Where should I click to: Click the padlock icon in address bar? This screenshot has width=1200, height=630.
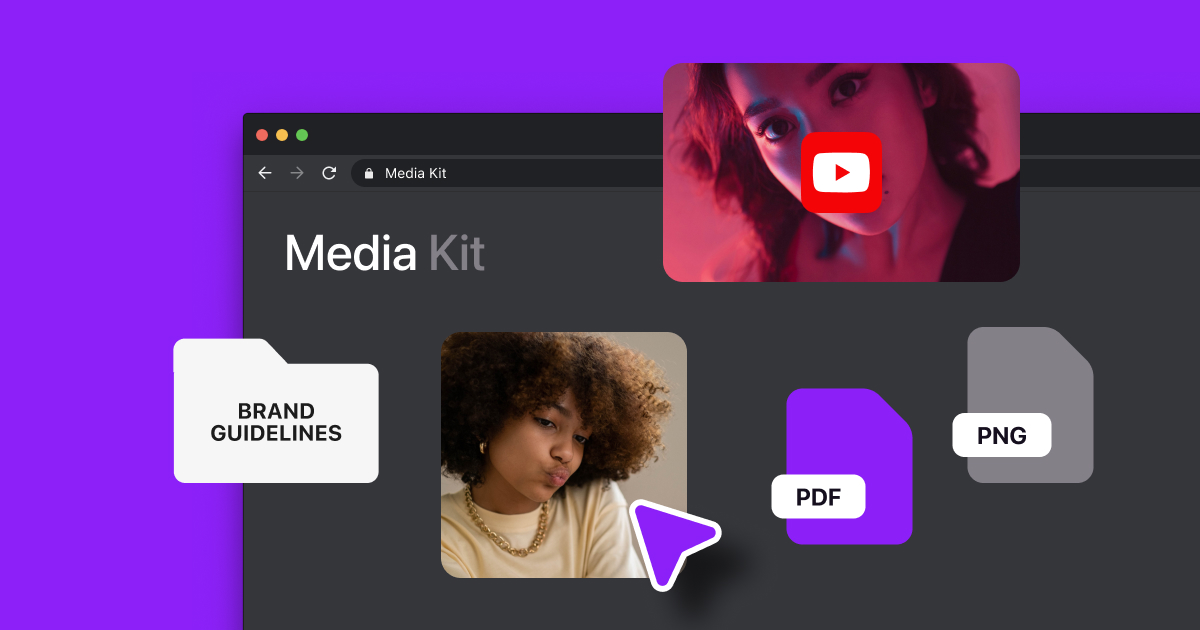(371, 173)
